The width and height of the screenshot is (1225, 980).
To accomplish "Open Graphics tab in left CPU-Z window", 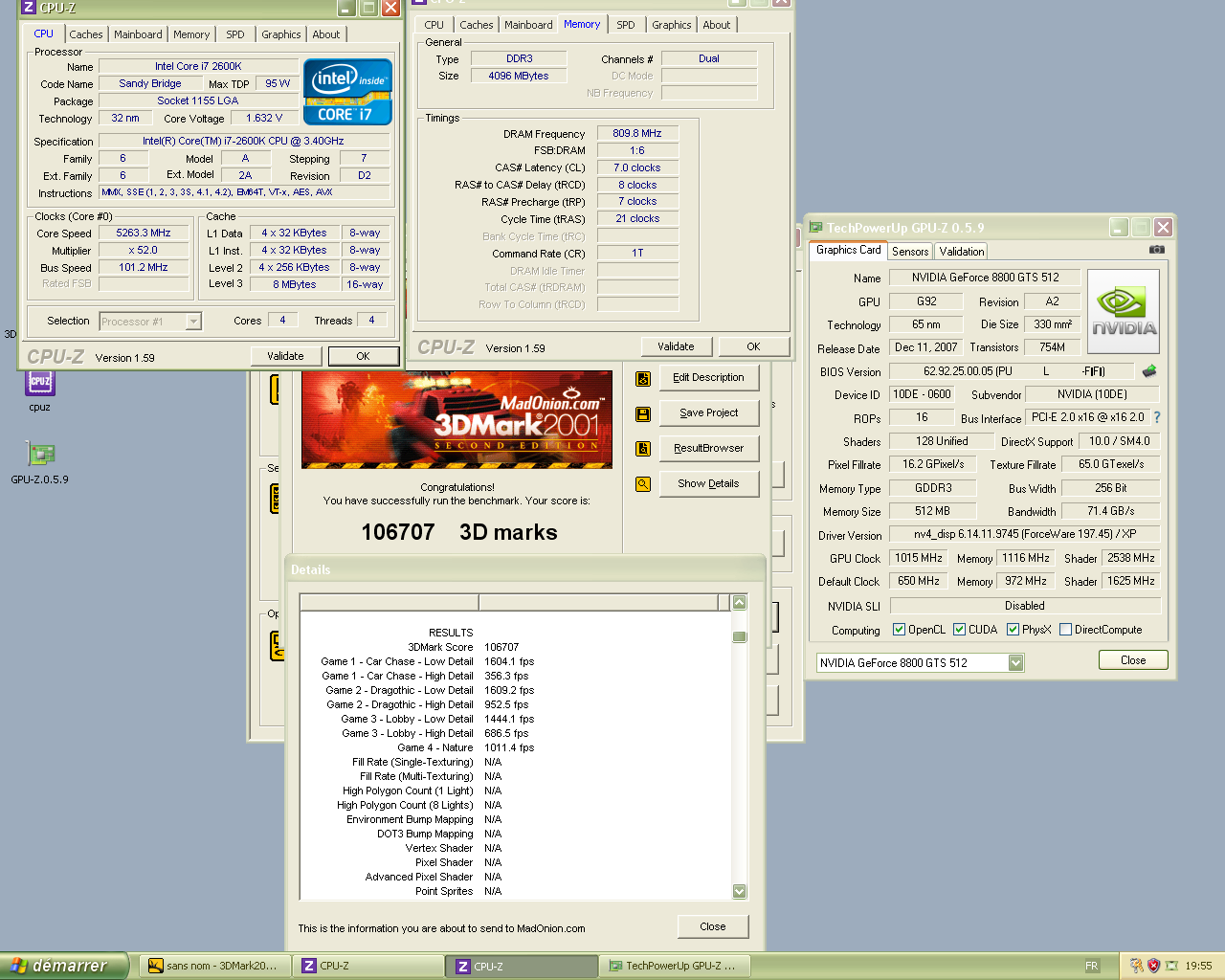I will pyautogui.click(x=281, y=34).
